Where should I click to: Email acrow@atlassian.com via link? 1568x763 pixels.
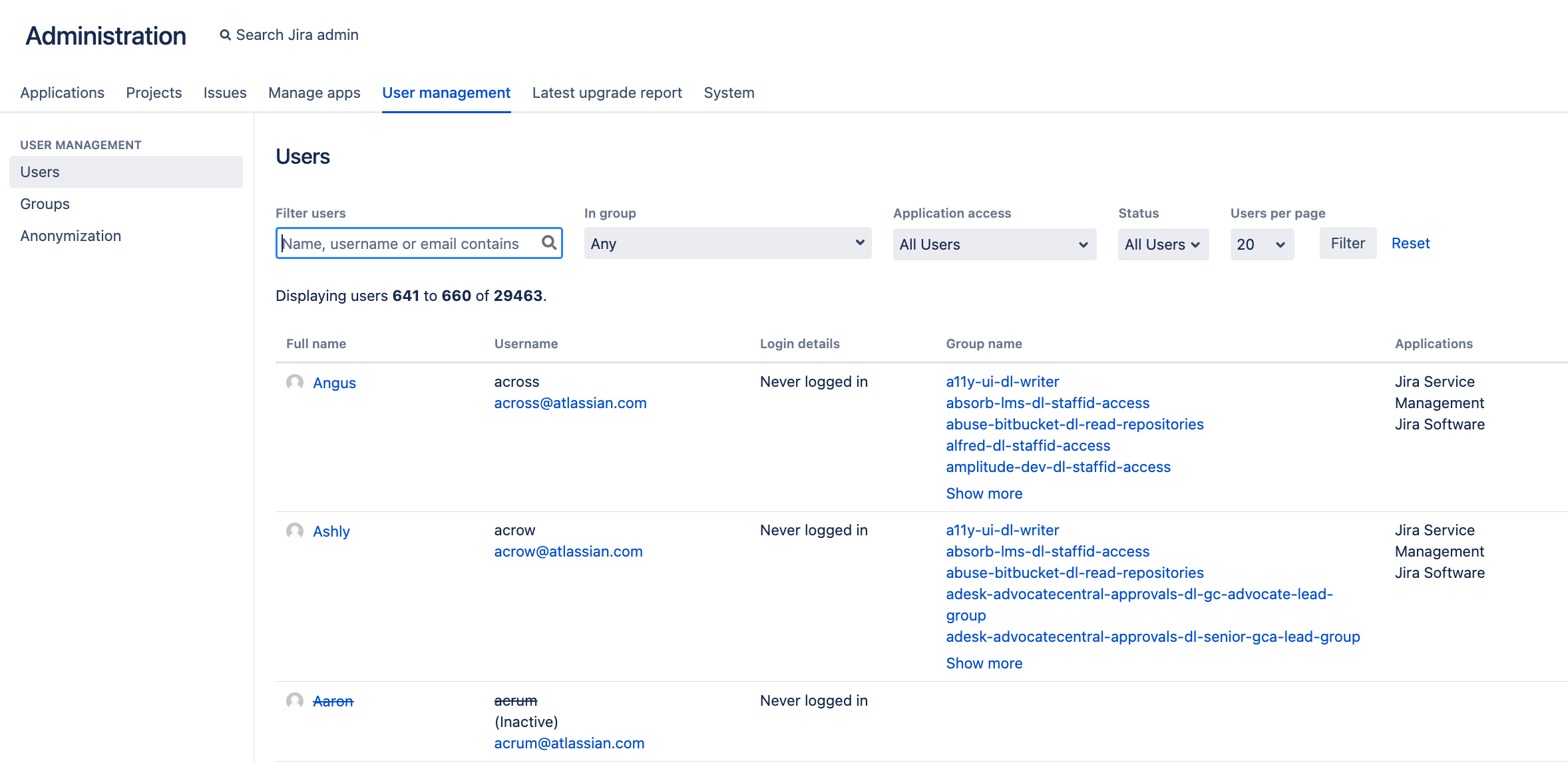tap(568, 551)
